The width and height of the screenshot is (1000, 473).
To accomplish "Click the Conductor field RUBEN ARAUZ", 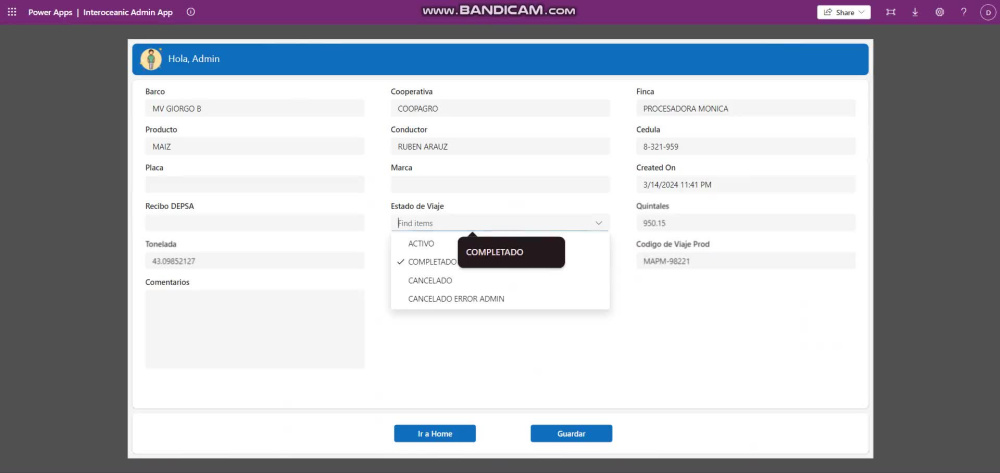I will click(x=501, y=147).
